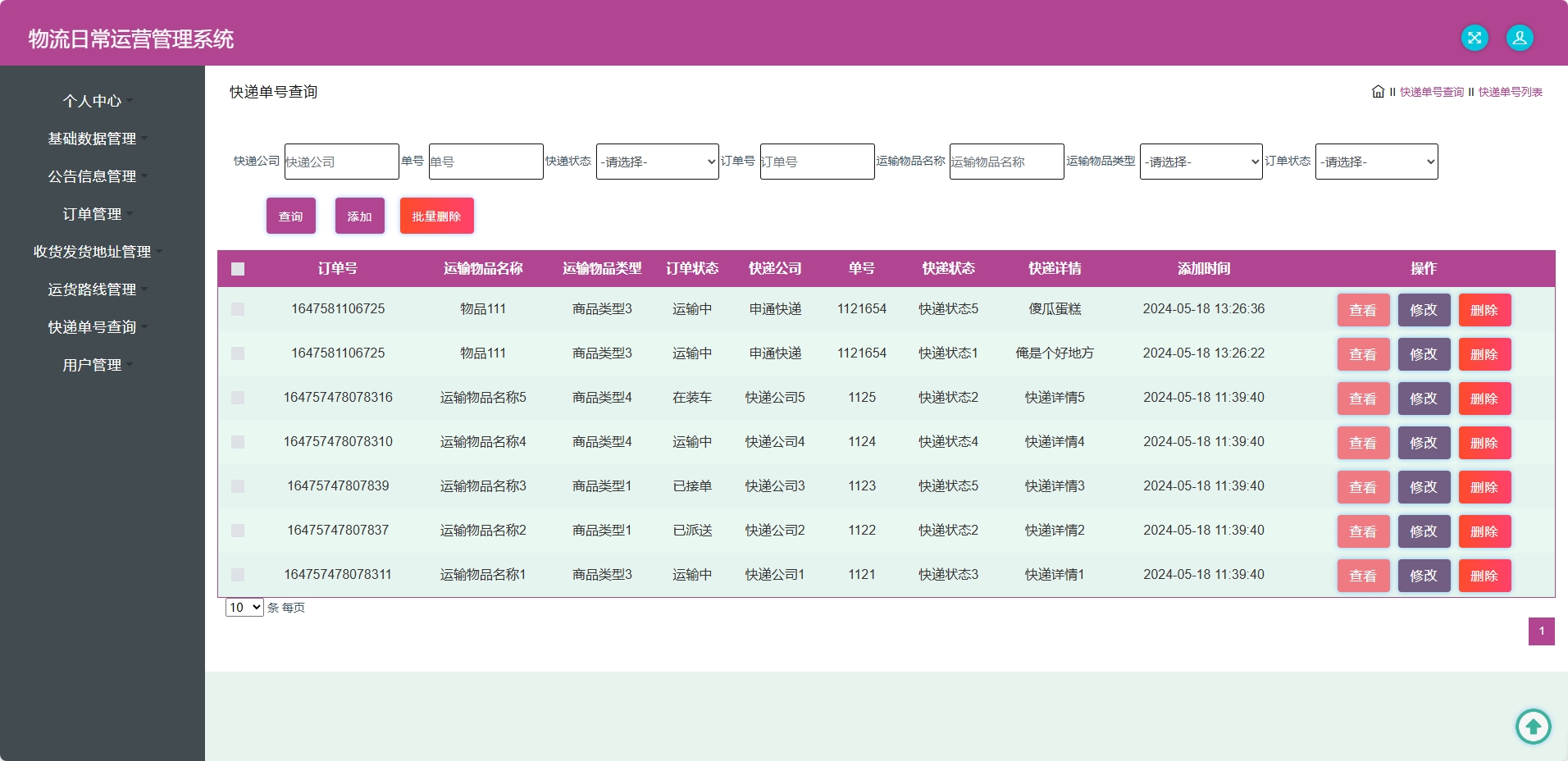Screen dimensions: 1568x761
Task: Select checkbox for order 164757478078316
Action: [238, 398]
